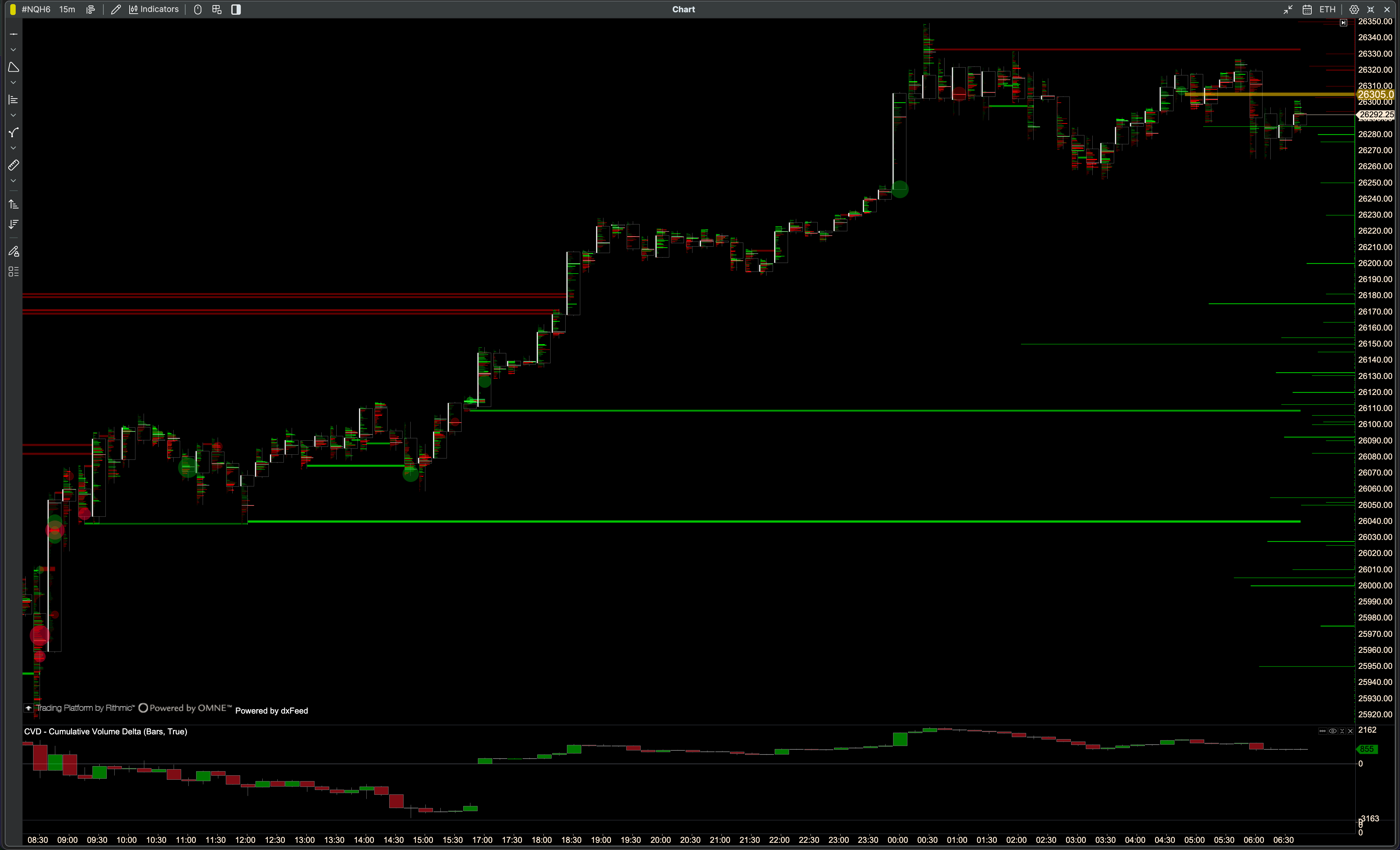The image size is (1400, 850).
Task: Click the yellow link color swatch
Action: pos(13,9)
